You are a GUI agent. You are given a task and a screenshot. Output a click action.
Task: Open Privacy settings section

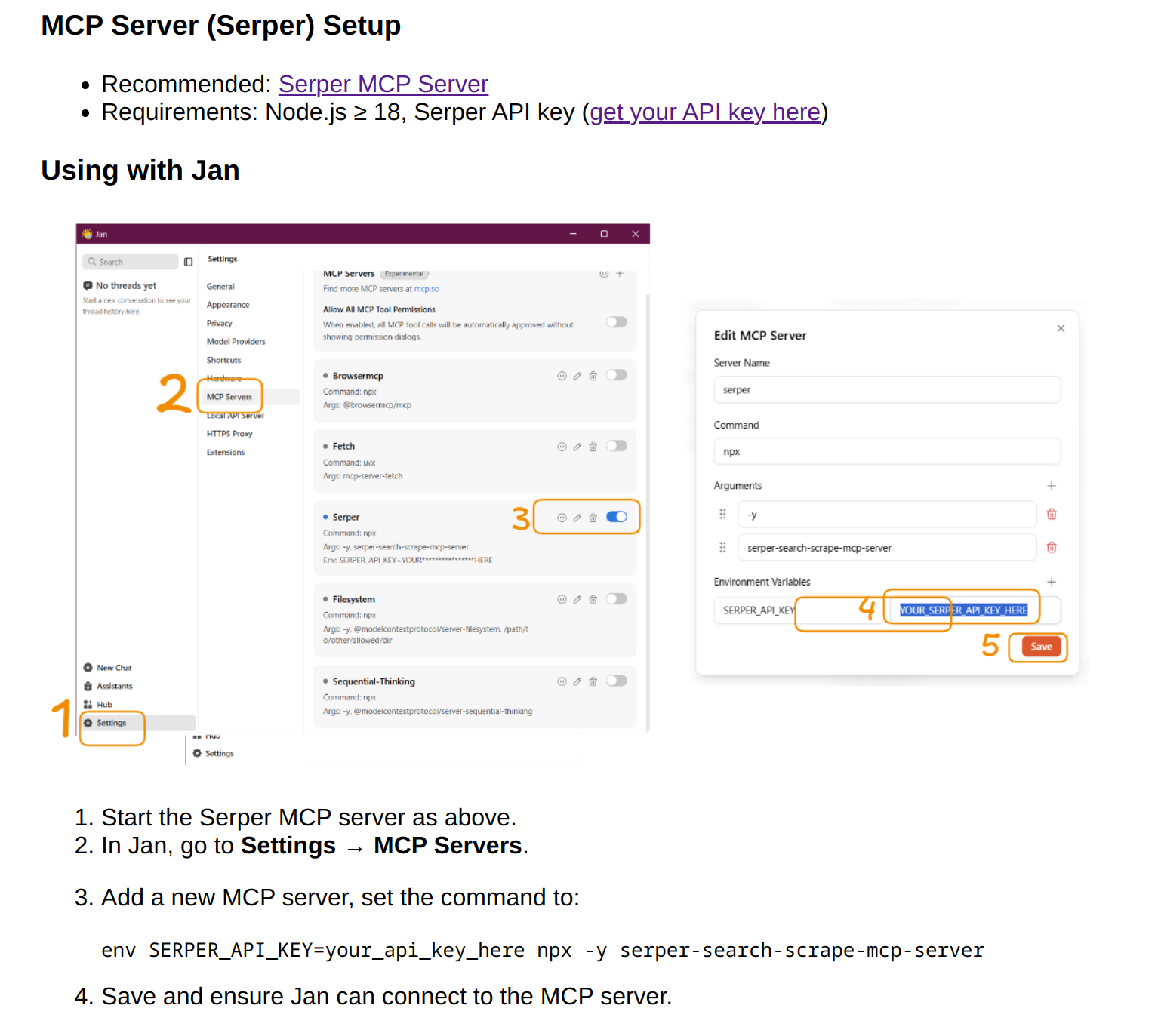pyautogui.click(x=220, y=323)
